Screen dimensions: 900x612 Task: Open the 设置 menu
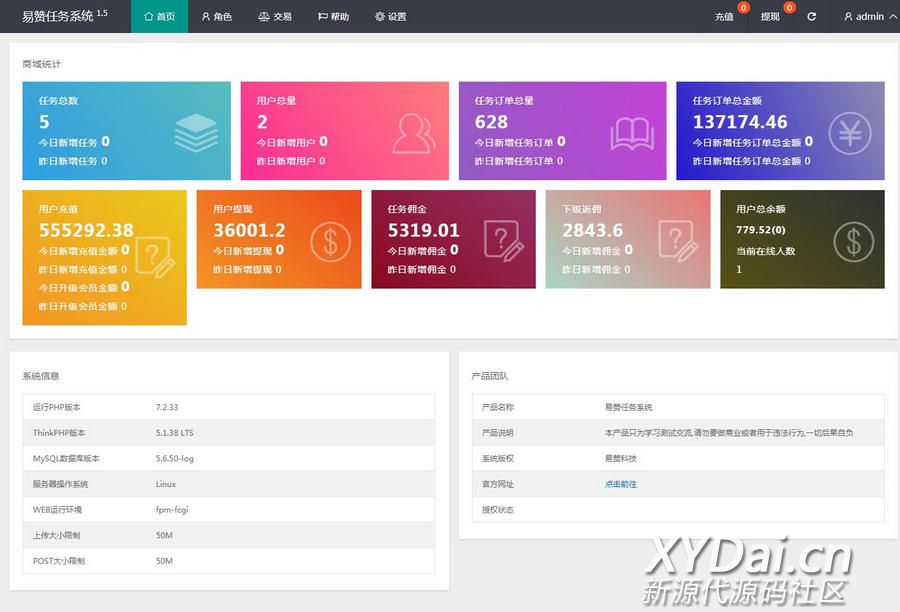coord(391,17)
